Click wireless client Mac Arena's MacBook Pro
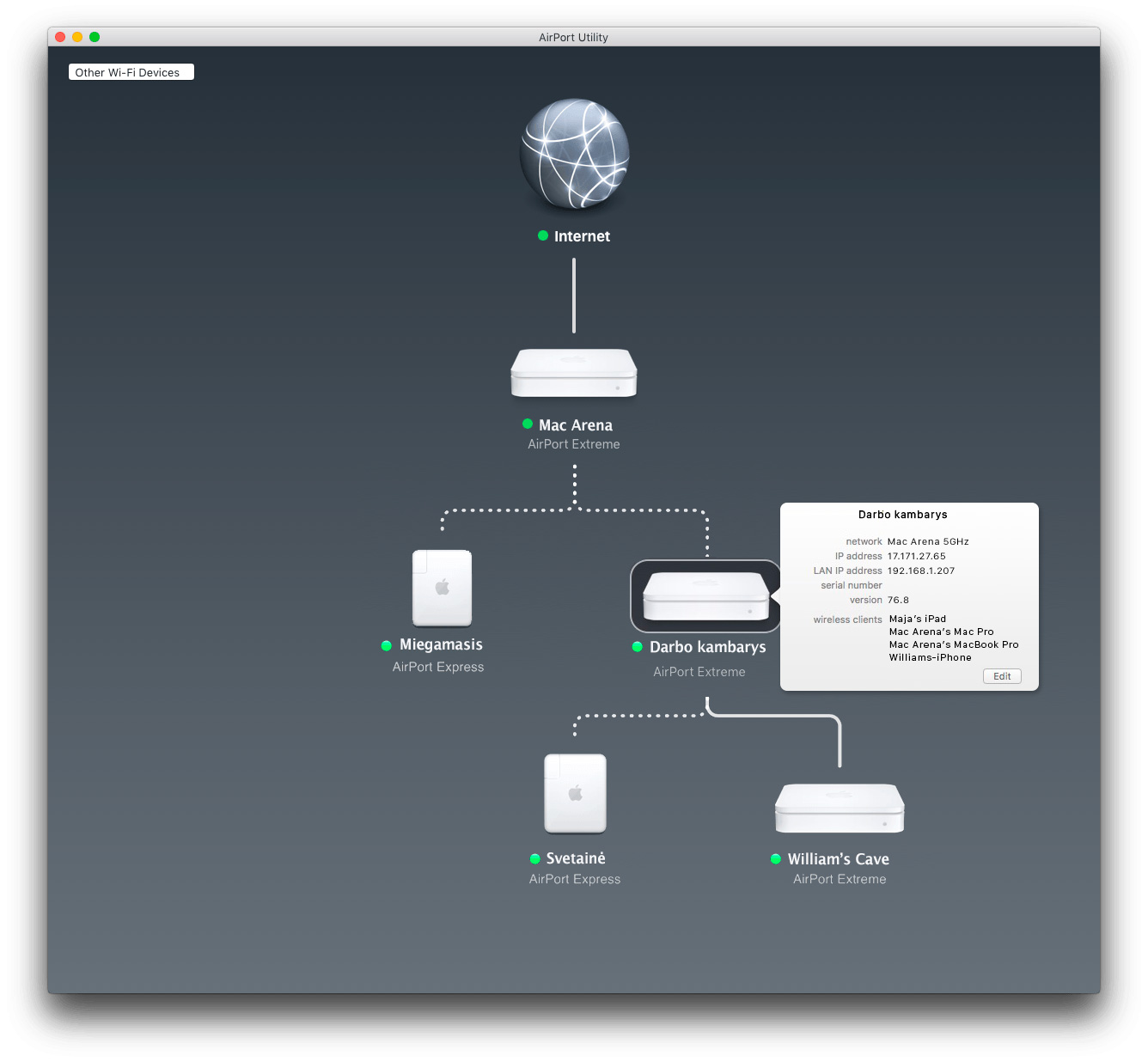 pyautogui.click(x=954, y=644)
